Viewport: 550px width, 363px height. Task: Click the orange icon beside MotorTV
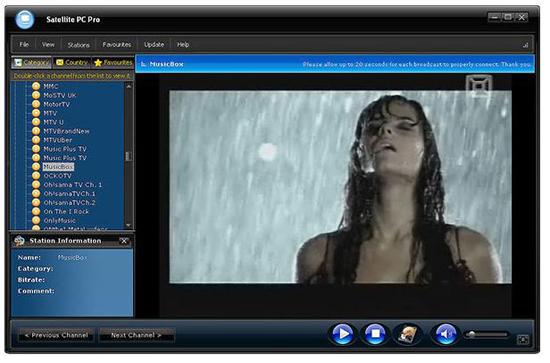click(36, 105)
